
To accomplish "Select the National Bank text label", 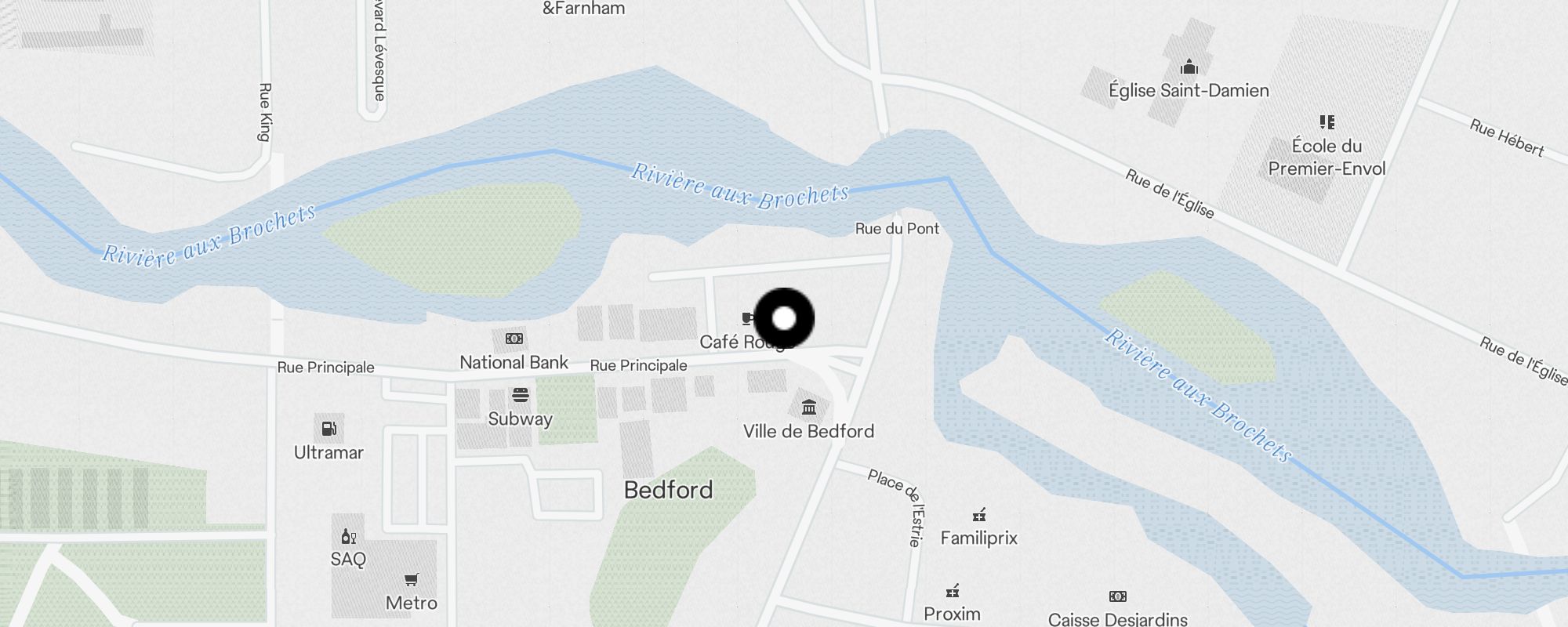I will 514,362.
